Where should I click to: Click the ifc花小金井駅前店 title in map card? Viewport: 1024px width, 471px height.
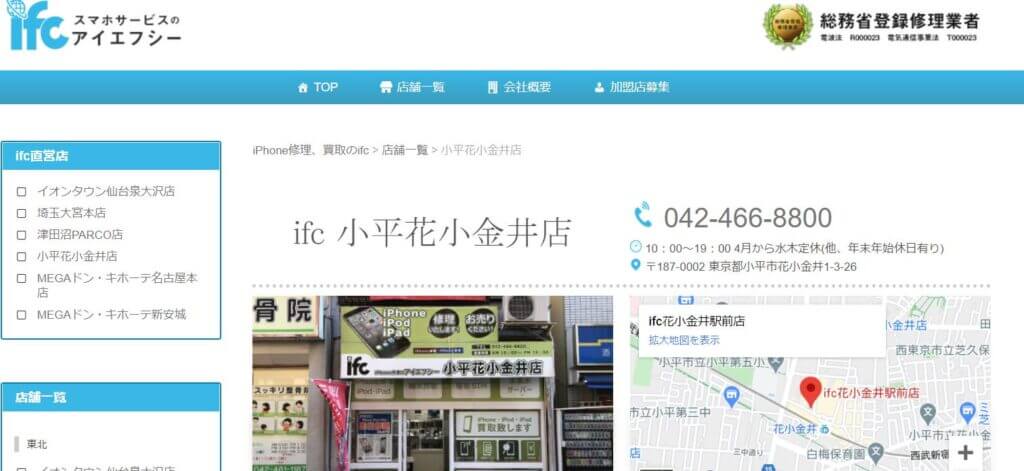(x=697, y=321)
